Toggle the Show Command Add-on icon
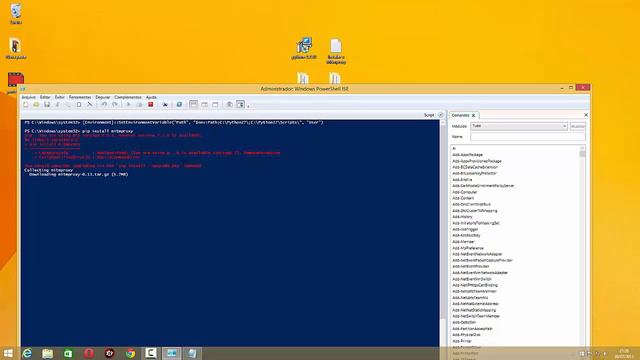The height and width of the screenshot is (360, 640). tap(240, 105)
